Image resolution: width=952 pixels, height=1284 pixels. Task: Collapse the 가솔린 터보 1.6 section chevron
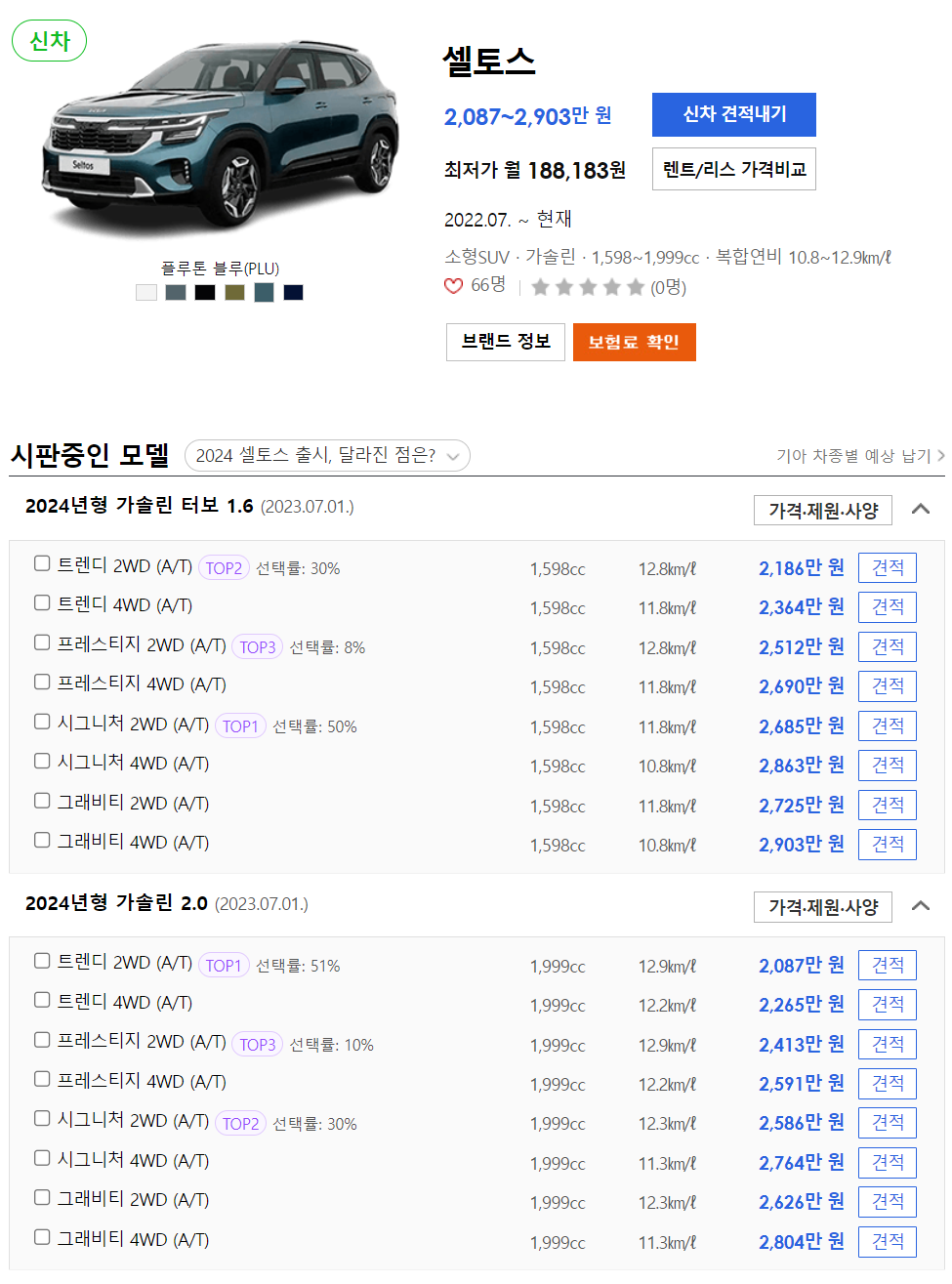(x=920, y=509)
